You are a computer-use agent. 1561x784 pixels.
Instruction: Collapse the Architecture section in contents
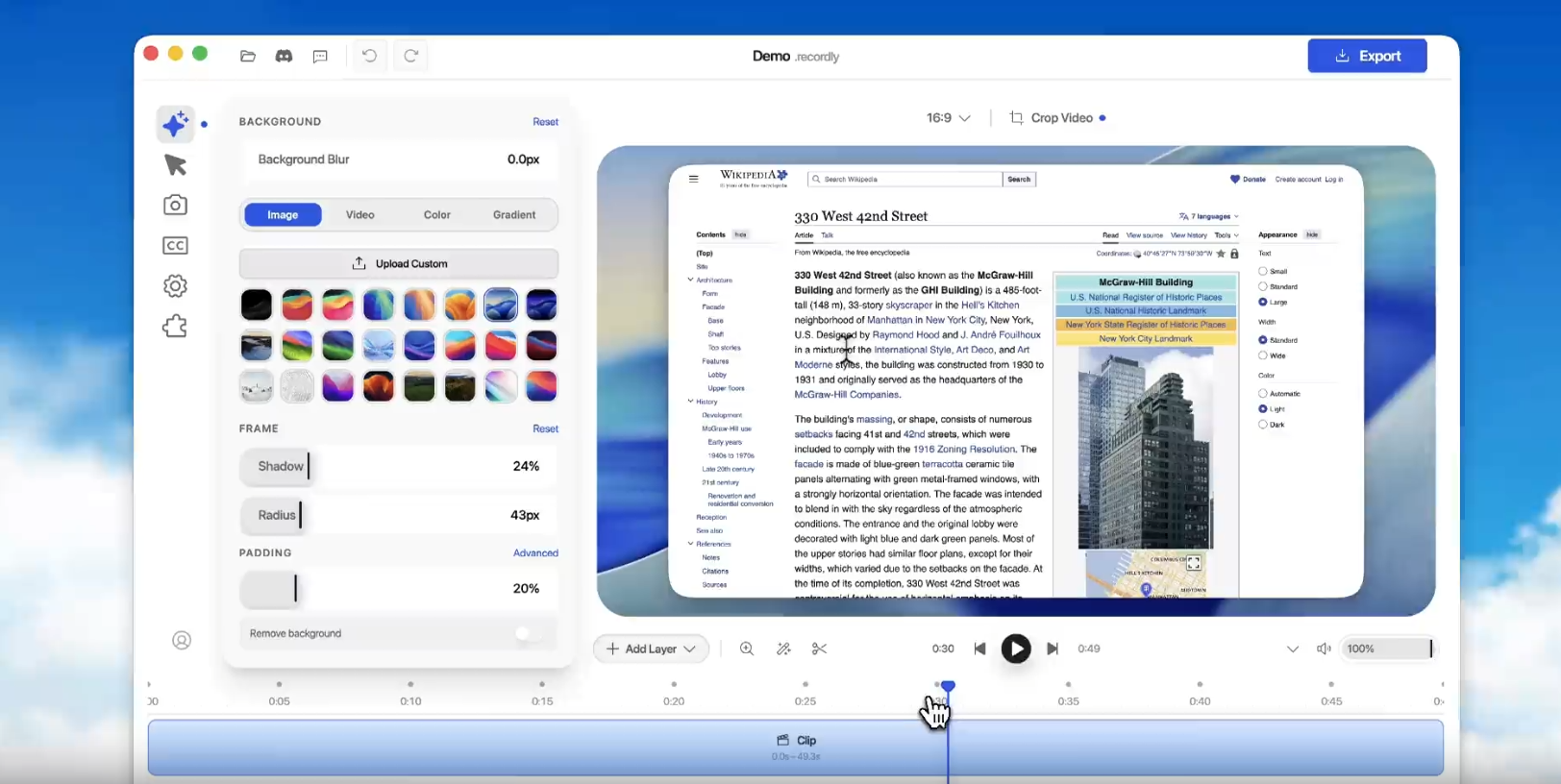690,280
